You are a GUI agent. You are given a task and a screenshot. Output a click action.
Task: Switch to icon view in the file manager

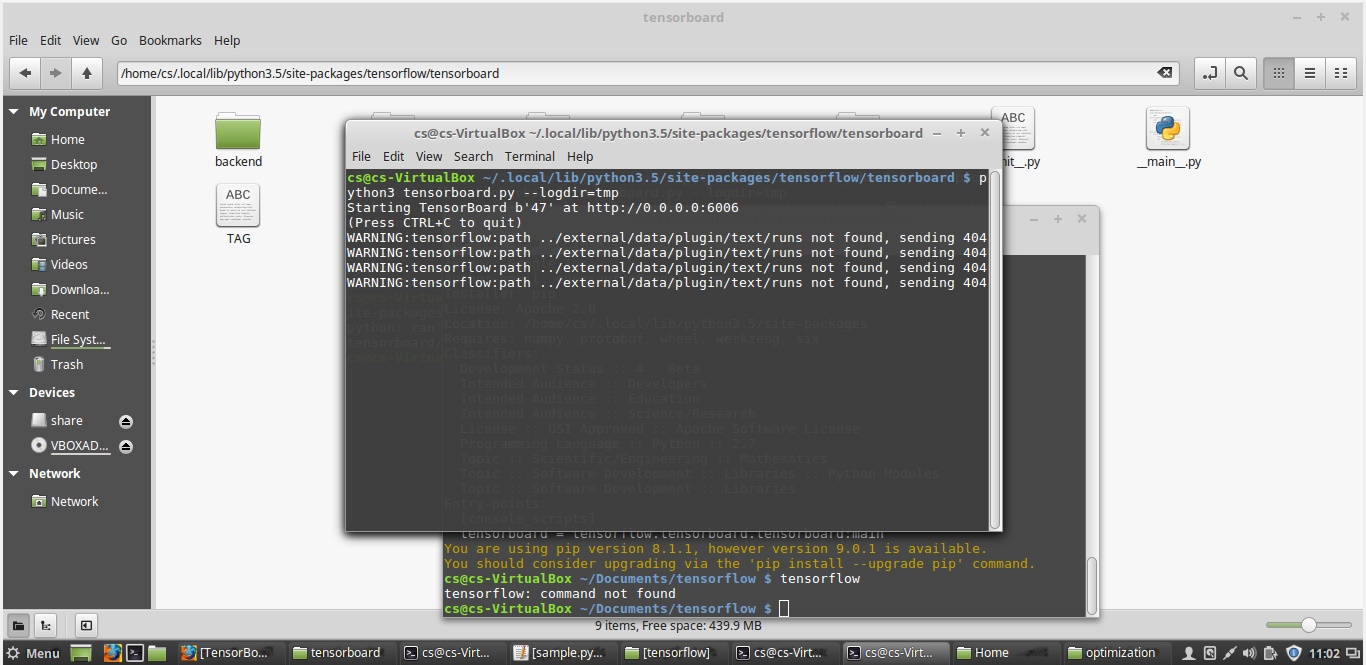[1278, 72]
